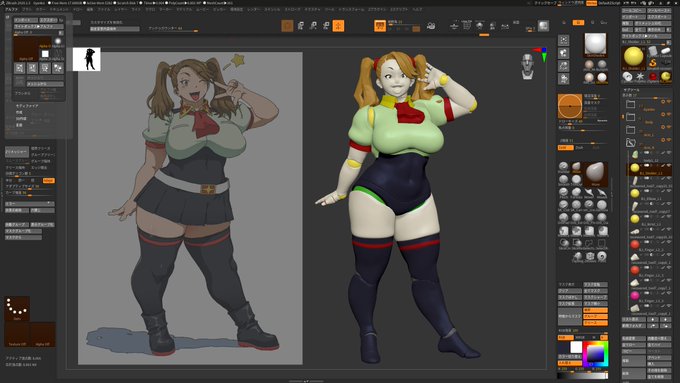
Task: Open the large yellow sphere tool thumbnail in Tool palette
Action: click(634, 57)
